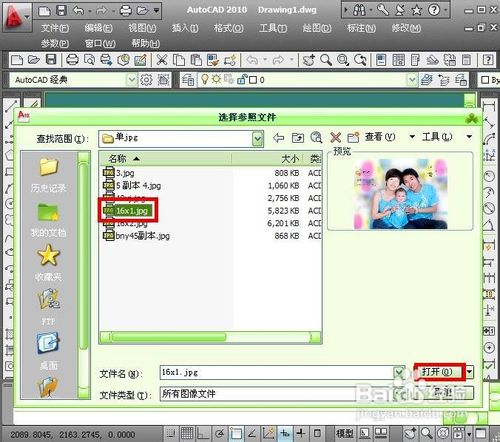Toggle Object Snap in status bar
This screenshot has width=500, height=442.
coord(236,433)
